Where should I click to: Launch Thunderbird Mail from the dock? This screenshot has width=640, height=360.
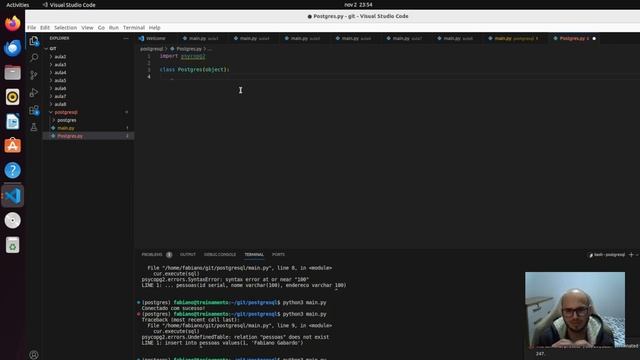coord(13,48)
